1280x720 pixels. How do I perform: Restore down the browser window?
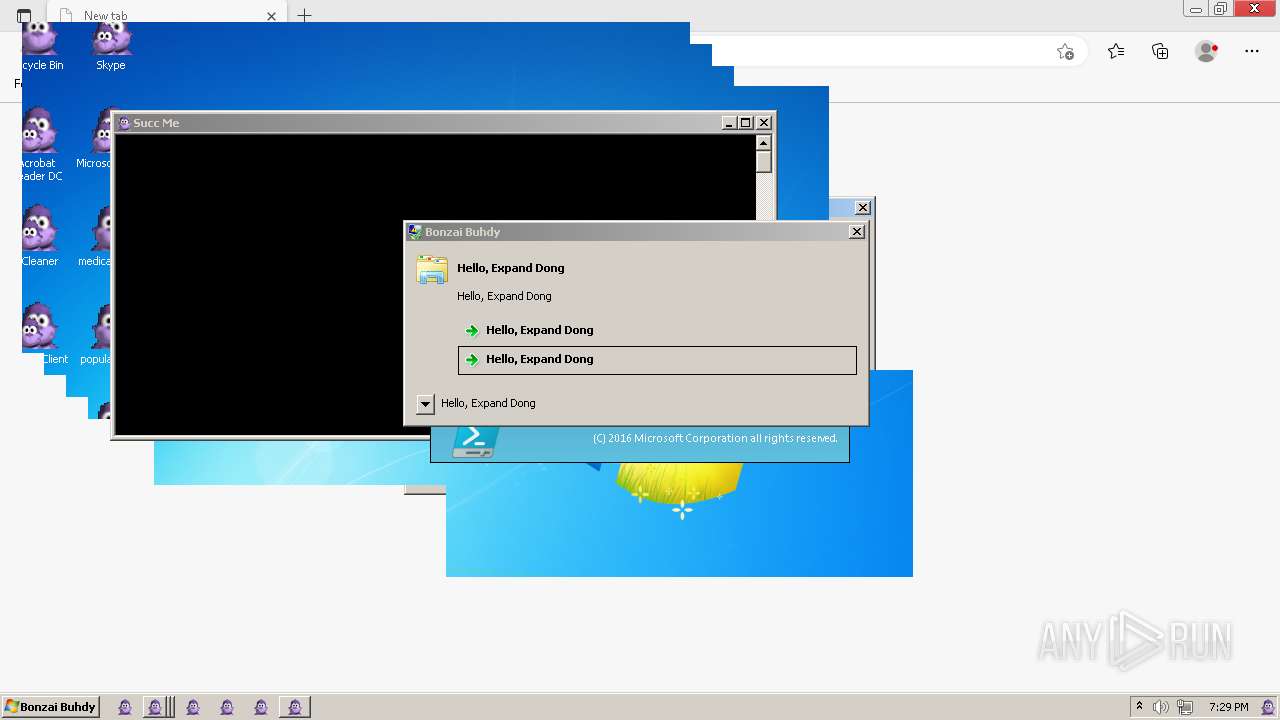pyautogui.click(x=1221, y=9)
